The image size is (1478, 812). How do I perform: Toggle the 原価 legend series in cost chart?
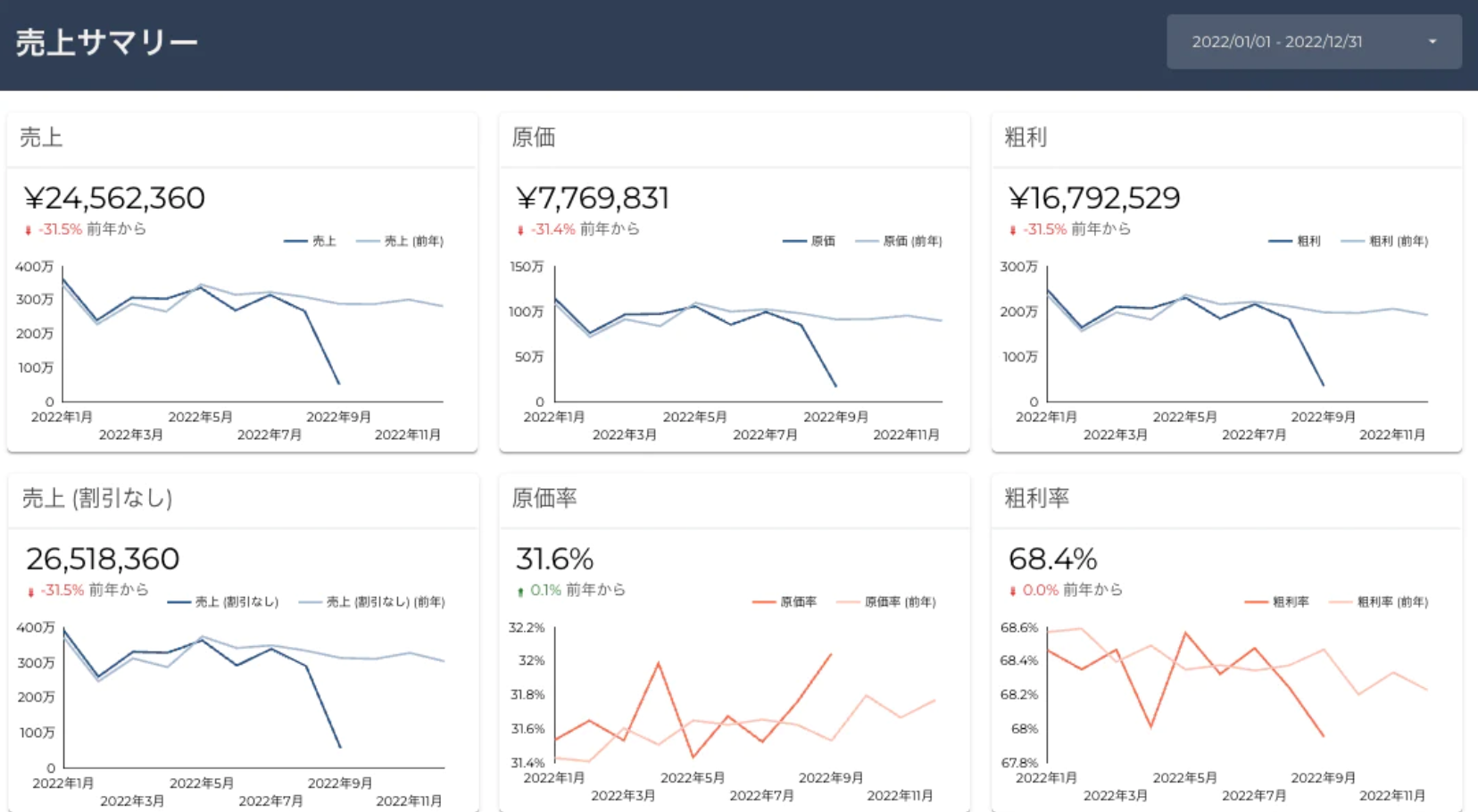(x=809, y=241)
